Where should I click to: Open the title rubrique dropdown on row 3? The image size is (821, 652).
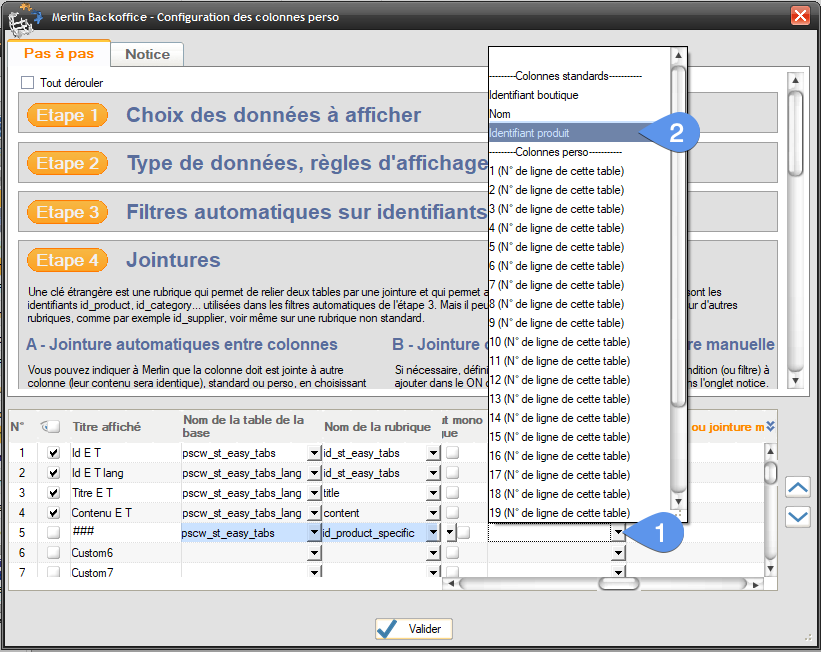434,493
